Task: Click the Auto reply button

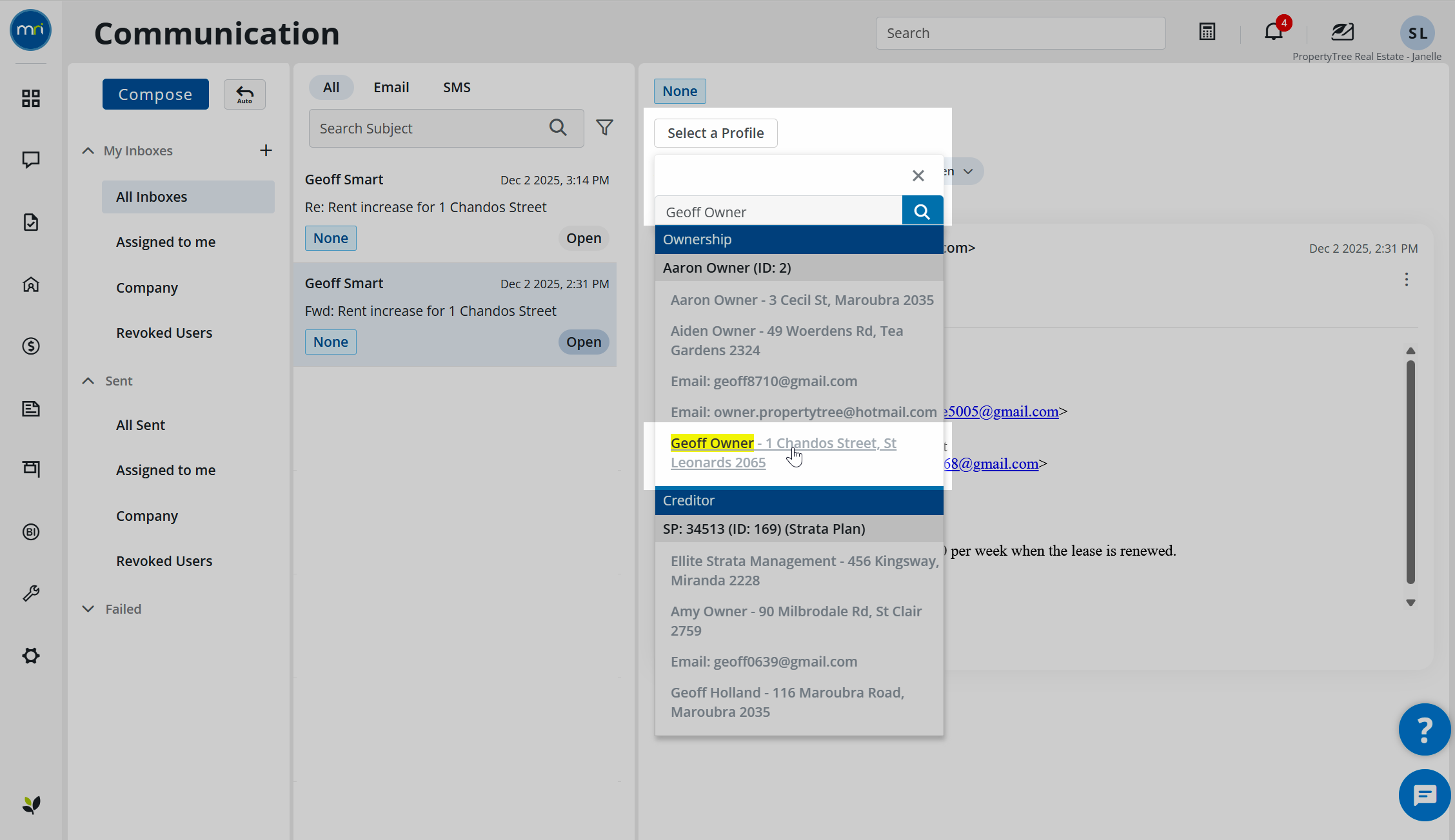Action: click(x=244, y=94)
